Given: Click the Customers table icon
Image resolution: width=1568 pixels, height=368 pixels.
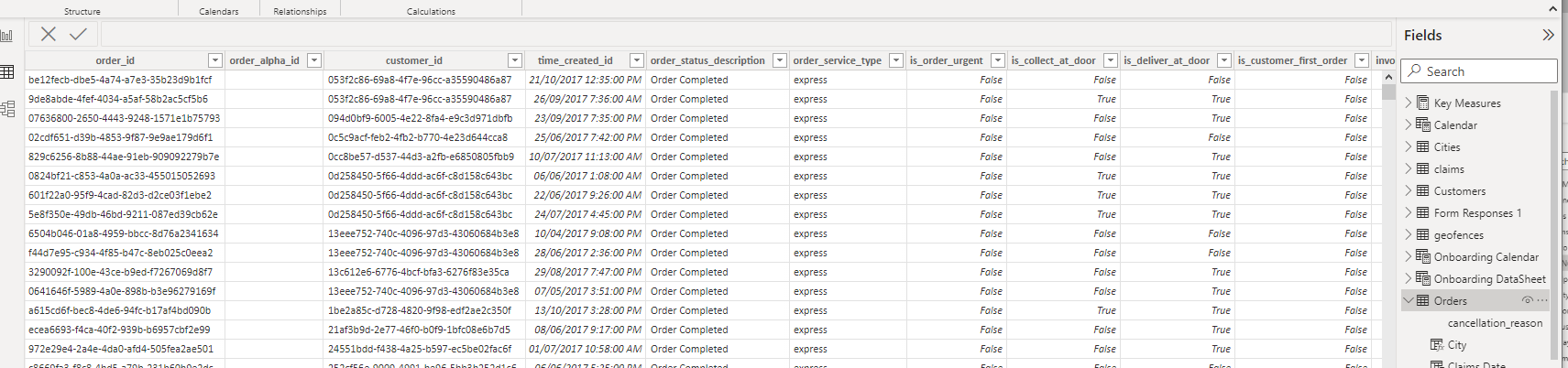Looking at the screenshot, I should click(1423, 190).
